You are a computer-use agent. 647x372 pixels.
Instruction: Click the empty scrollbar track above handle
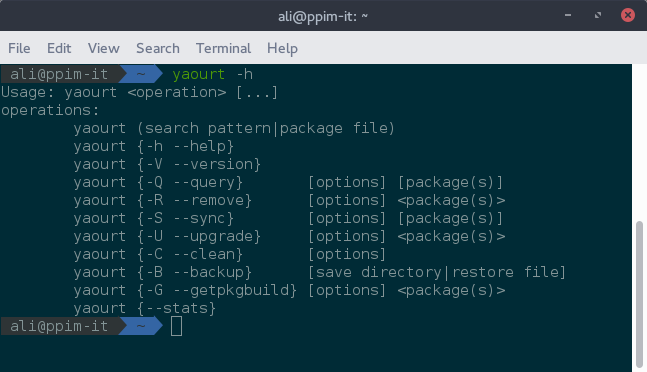click(640, 142)
